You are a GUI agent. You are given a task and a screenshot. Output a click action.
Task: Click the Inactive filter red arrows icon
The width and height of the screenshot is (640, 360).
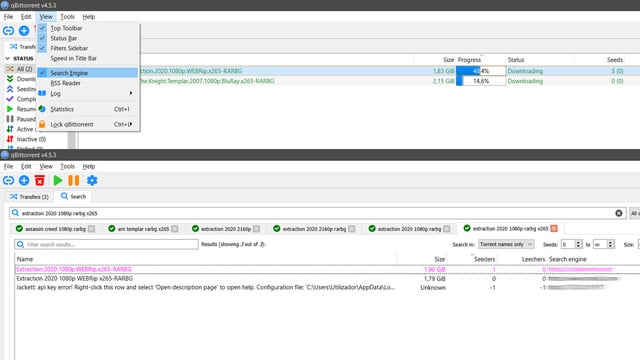(x=10, y=139)
